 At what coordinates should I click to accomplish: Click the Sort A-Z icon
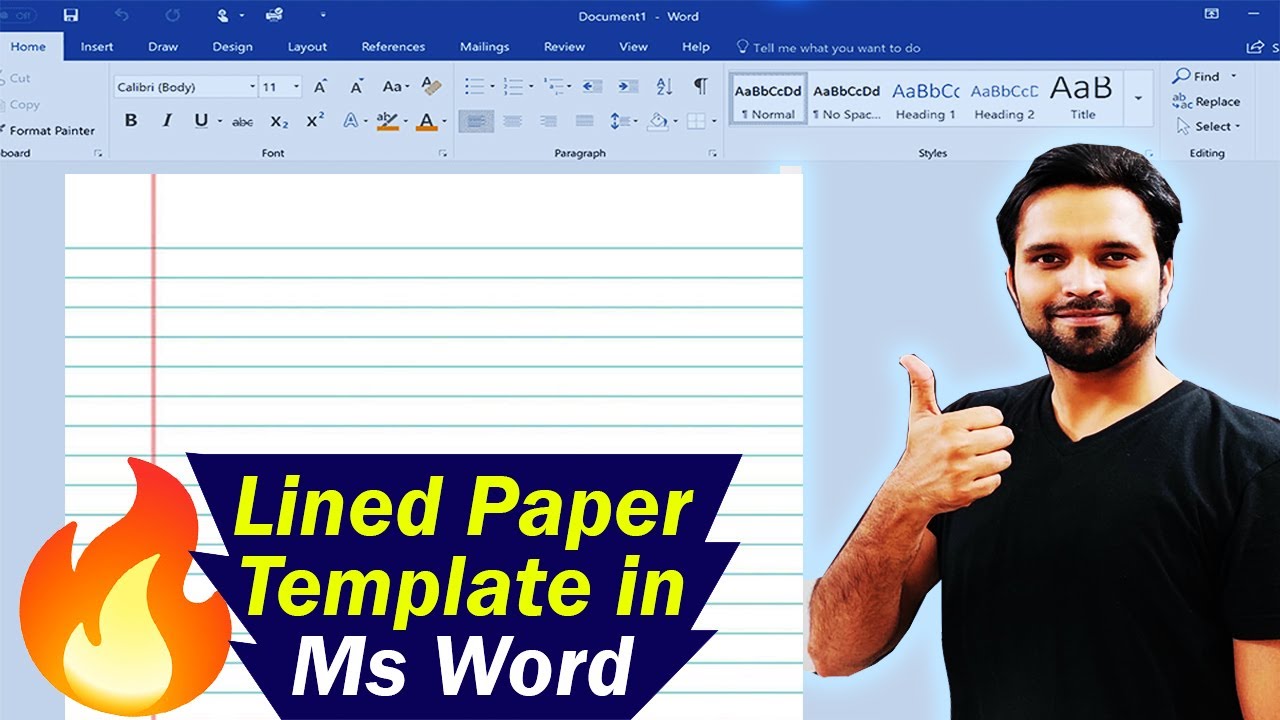coord(667,87)
